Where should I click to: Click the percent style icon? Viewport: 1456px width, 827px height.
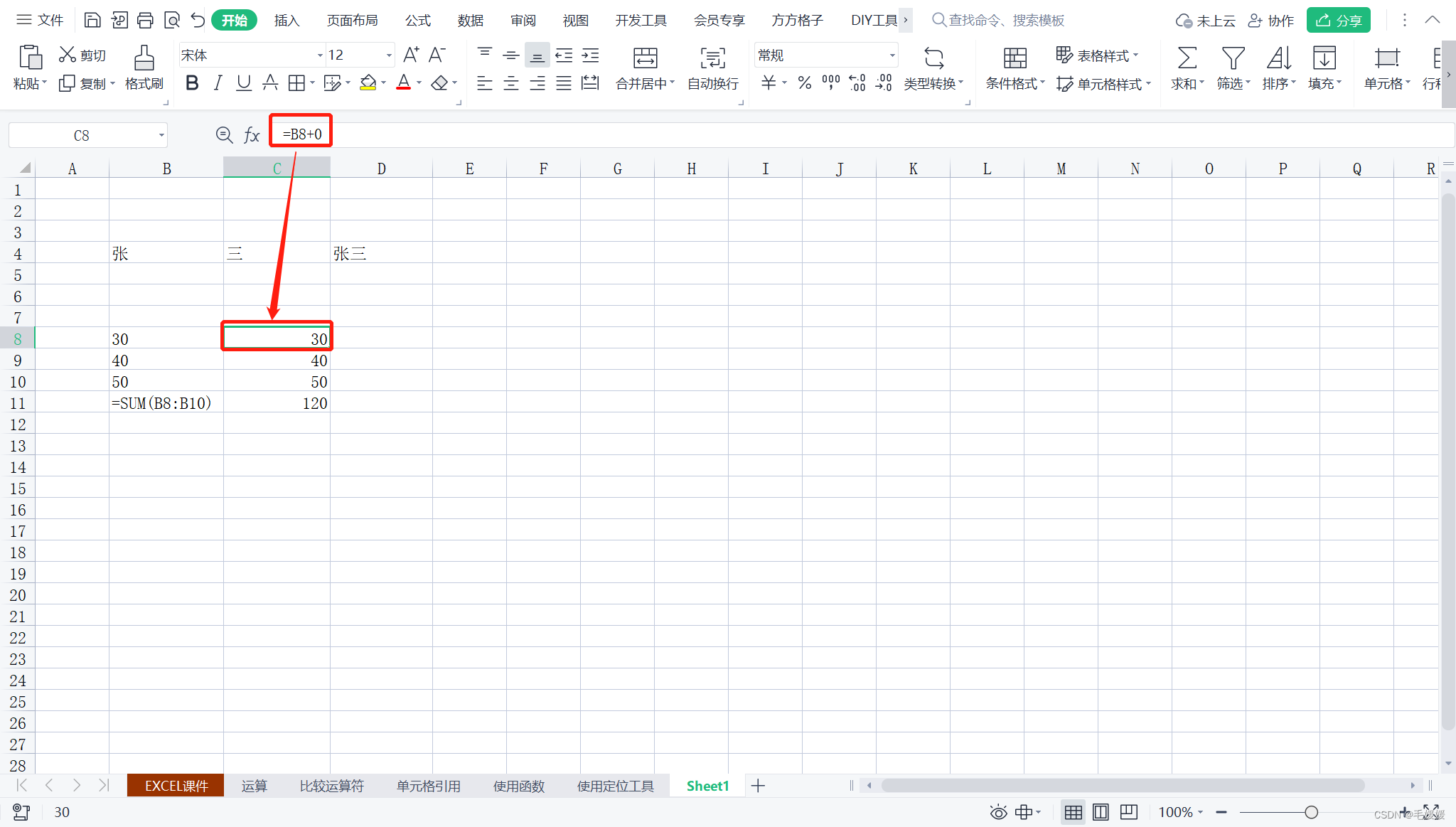(805, 83)
